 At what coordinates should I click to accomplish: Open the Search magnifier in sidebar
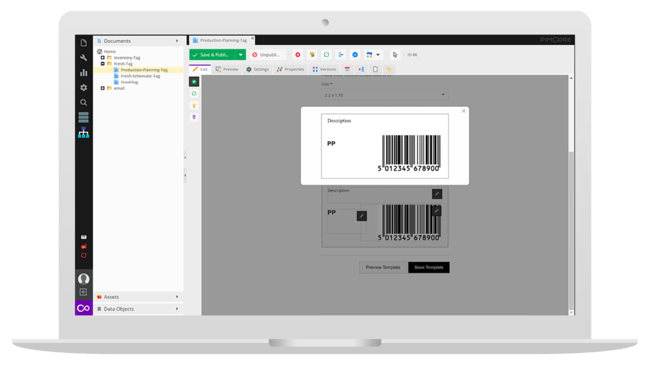click(83, 102)
